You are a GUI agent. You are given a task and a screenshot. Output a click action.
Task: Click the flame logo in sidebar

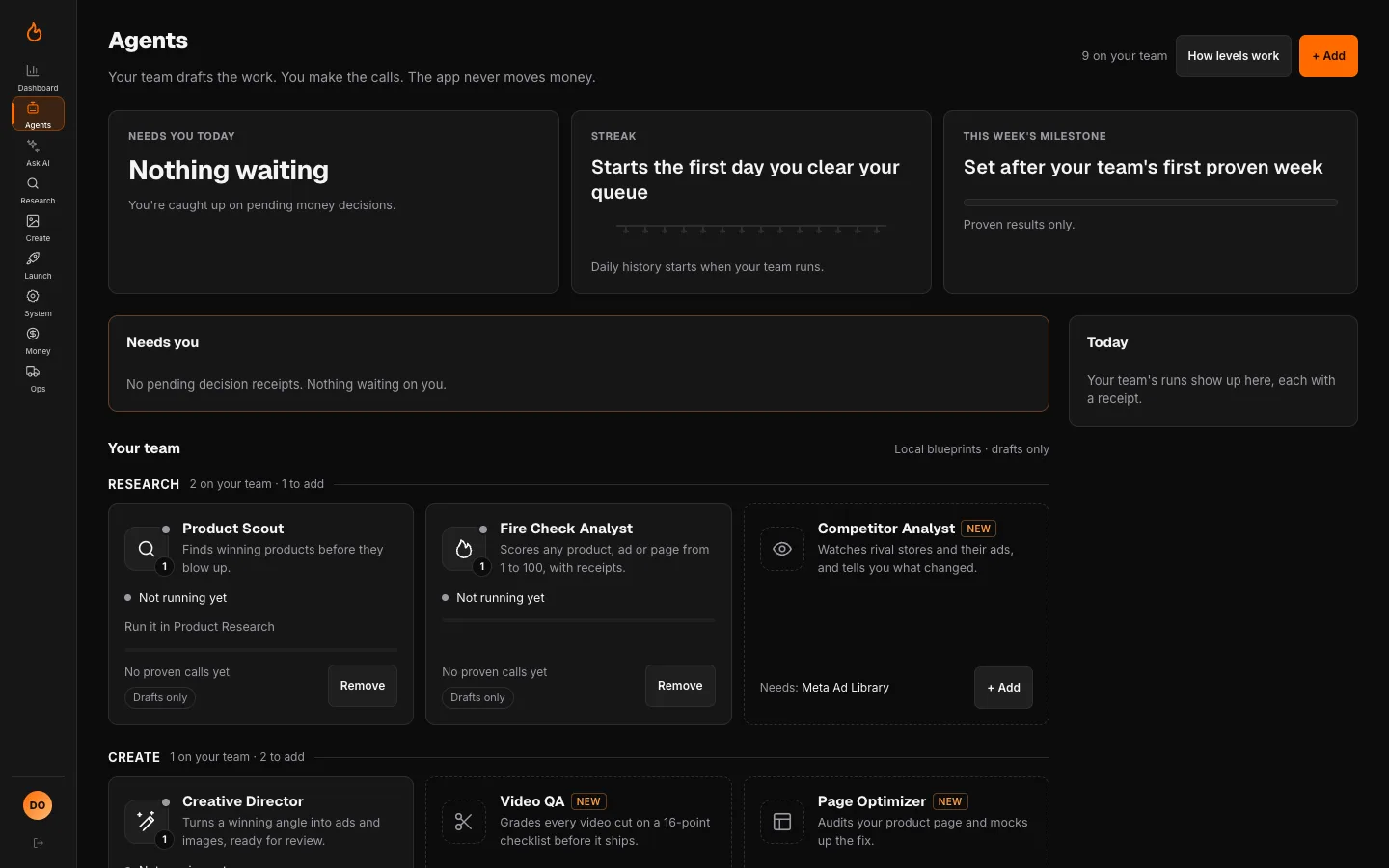(x=34, y=32)
